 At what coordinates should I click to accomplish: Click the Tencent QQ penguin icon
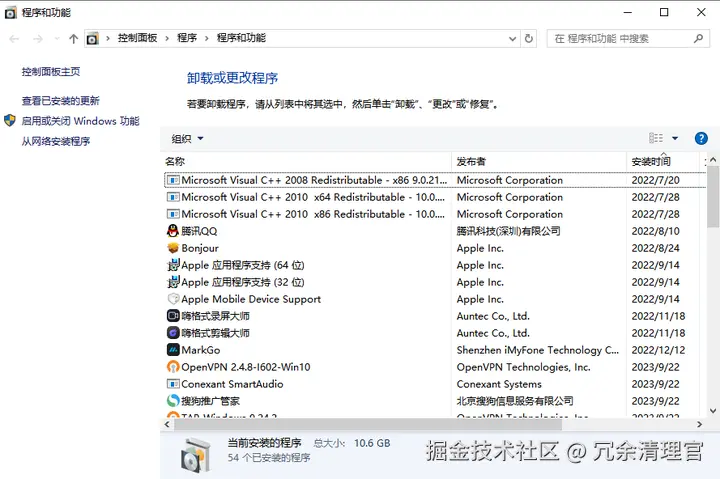tap(173, 231)
